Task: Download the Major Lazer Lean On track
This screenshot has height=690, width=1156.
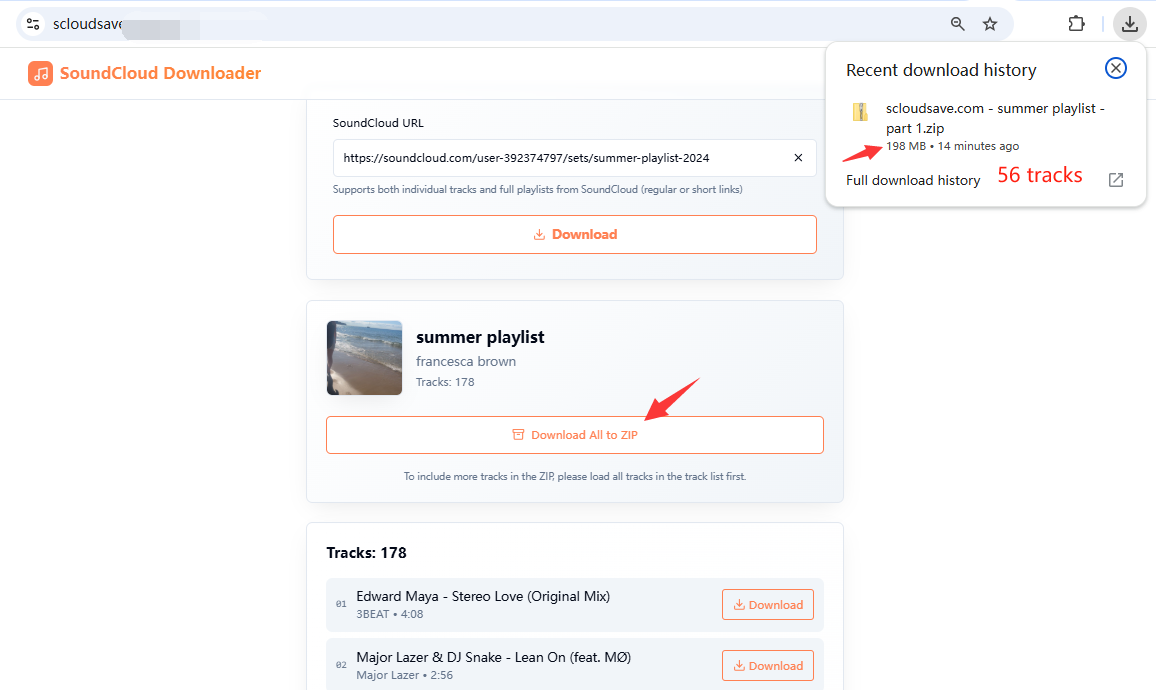Action: click(x=767, y=666)
